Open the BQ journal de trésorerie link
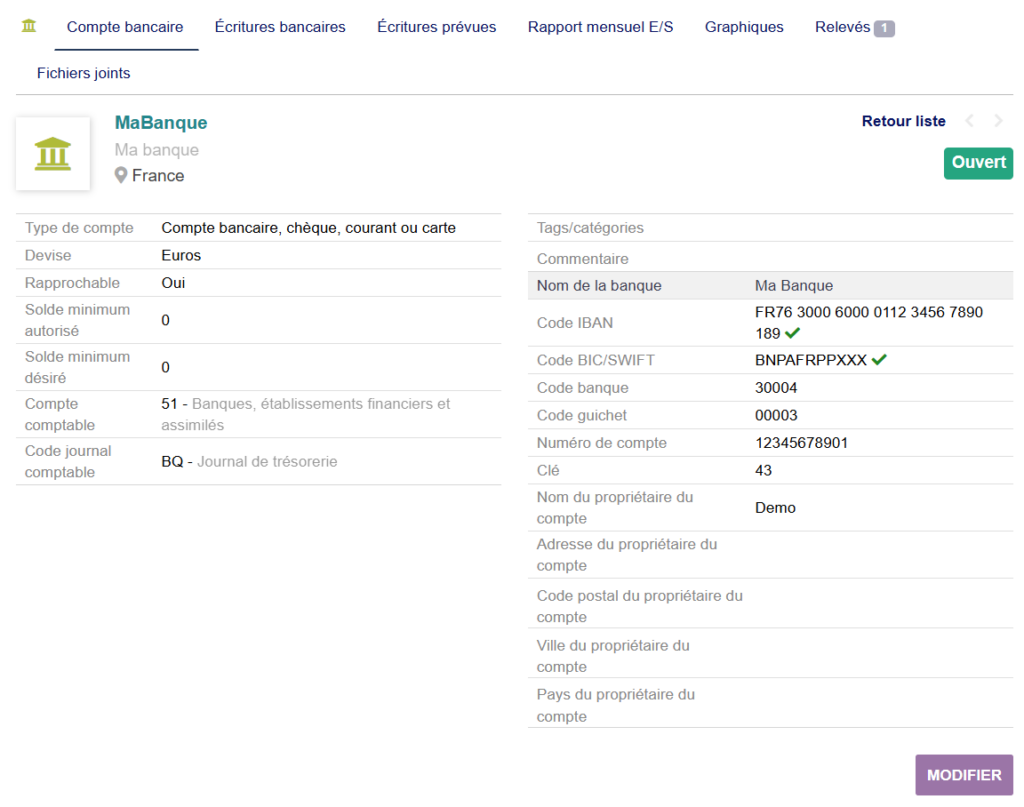1024x807 pixels. pos(172,462)
